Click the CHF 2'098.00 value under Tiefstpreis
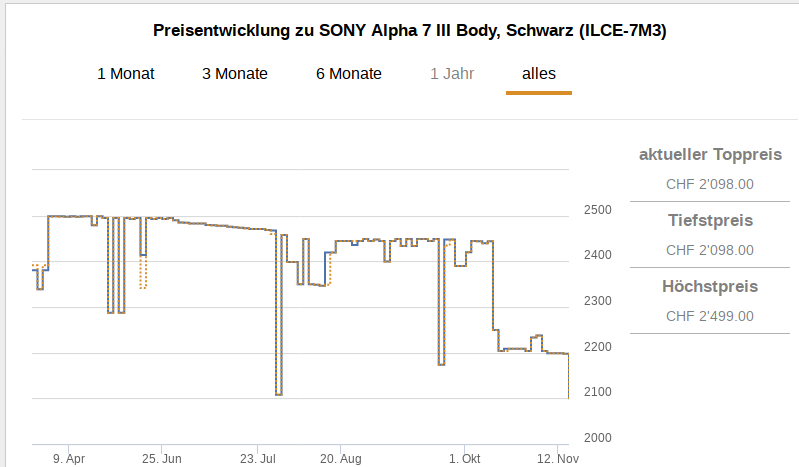799x467 pixels. point(710,250)
